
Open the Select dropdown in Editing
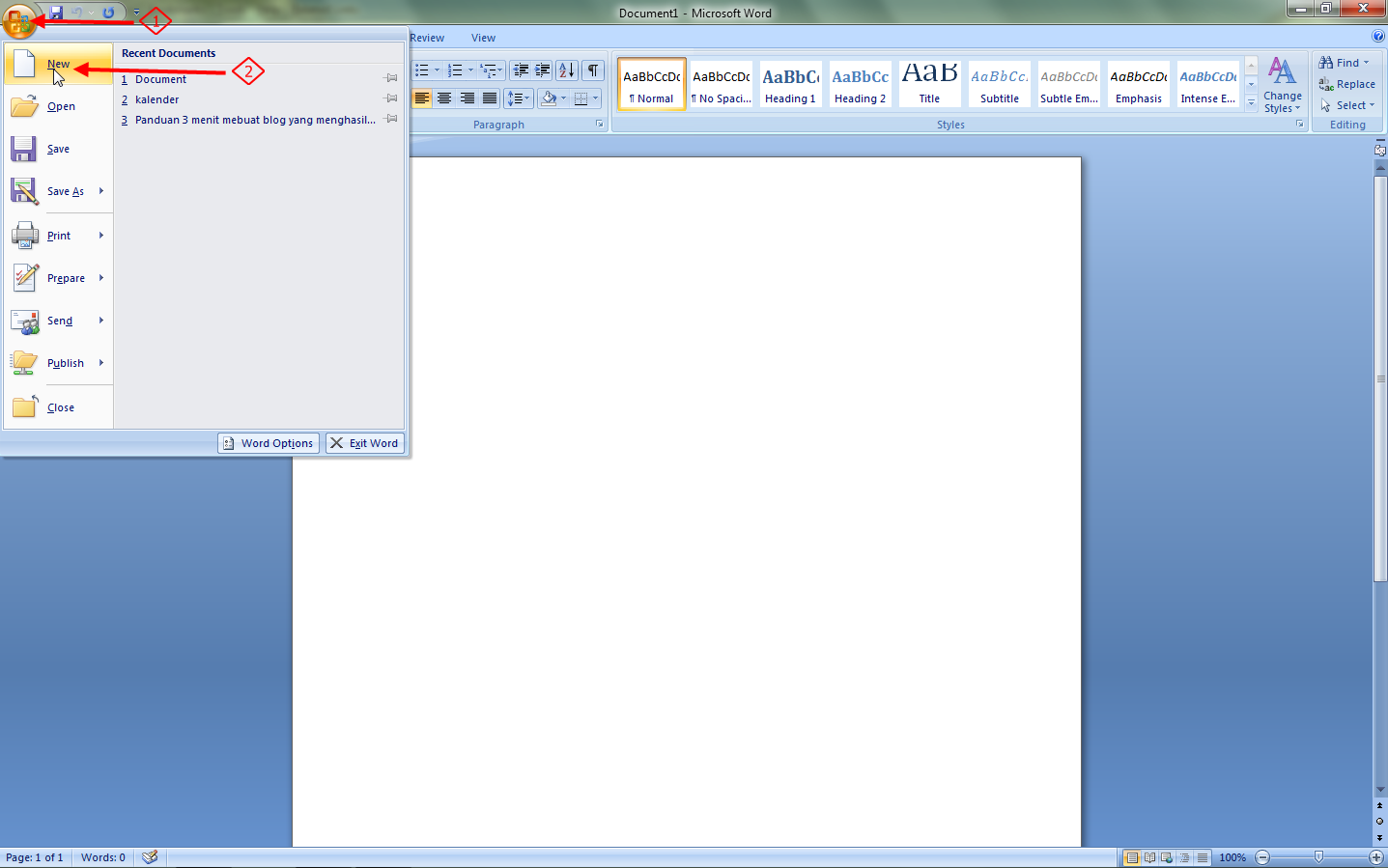click(x=1346, y=105)
